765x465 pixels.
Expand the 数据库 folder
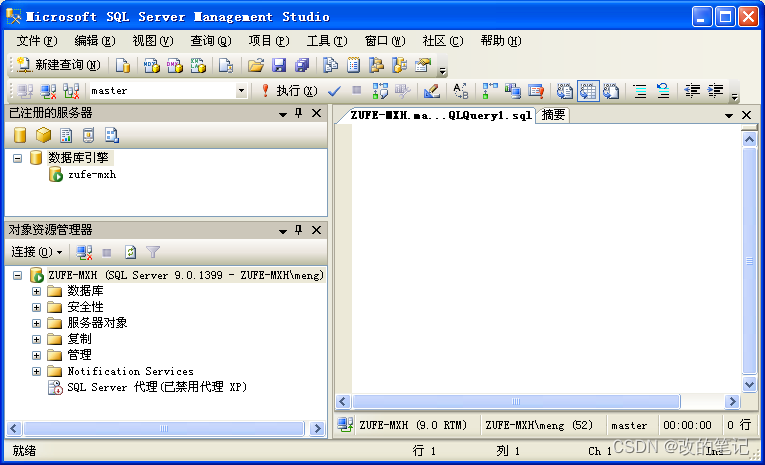click(x=37, y=291)
